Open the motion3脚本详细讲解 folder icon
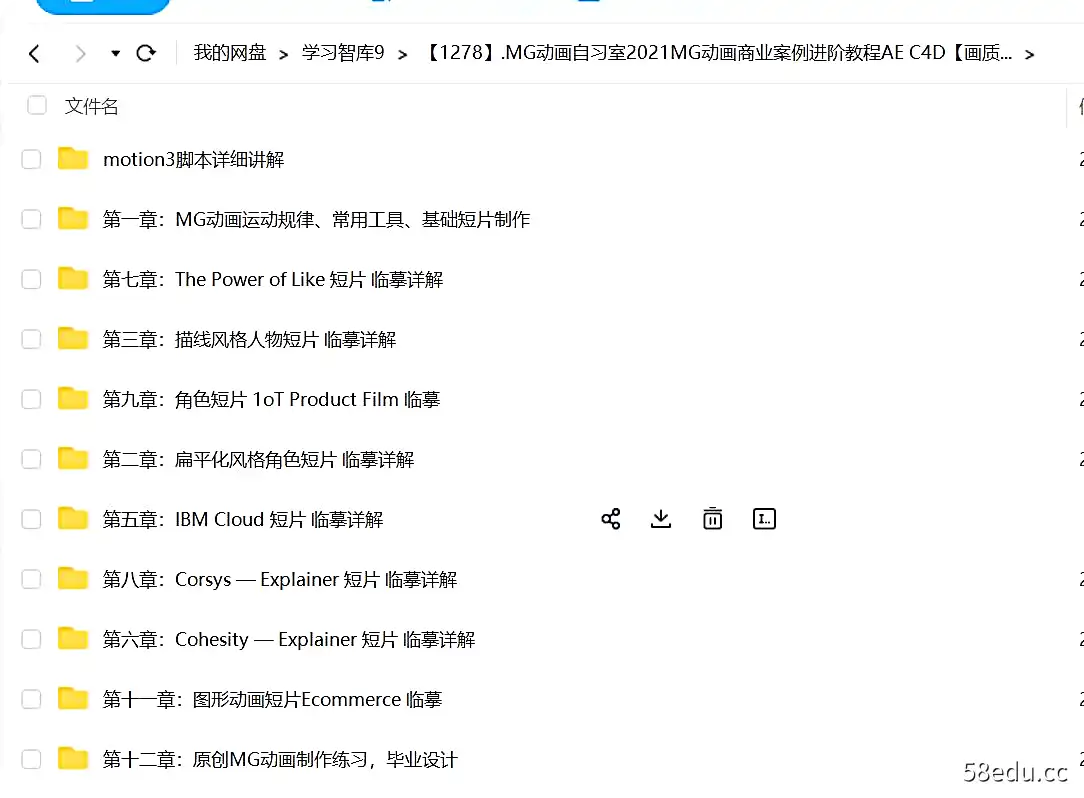 coord(72,158)
